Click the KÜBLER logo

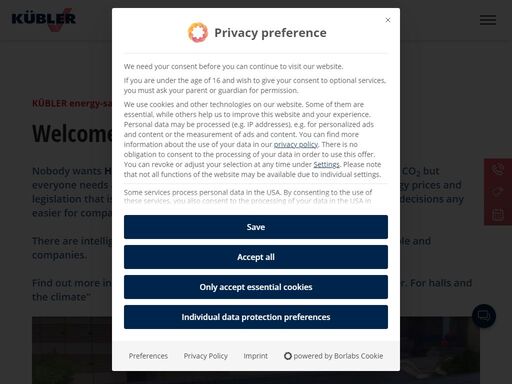pyautogui.click(x=44, y=20)
